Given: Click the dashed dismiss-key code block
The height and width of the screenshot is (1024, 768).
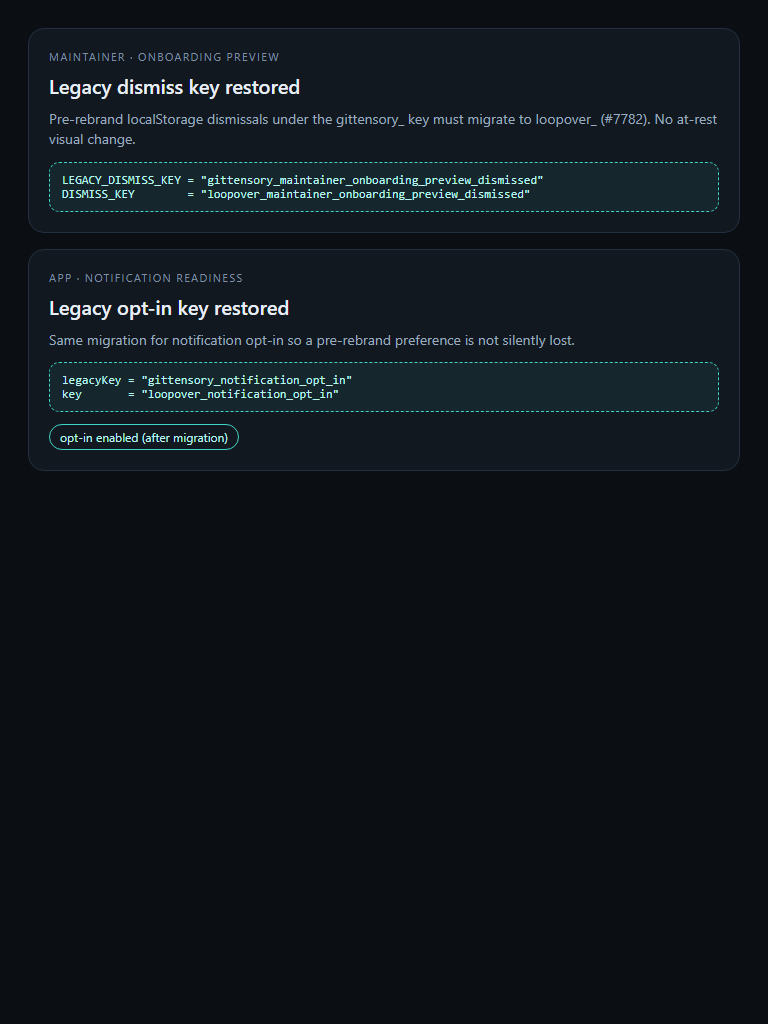Looking at the screenshot, I should [x=384, y=187].
